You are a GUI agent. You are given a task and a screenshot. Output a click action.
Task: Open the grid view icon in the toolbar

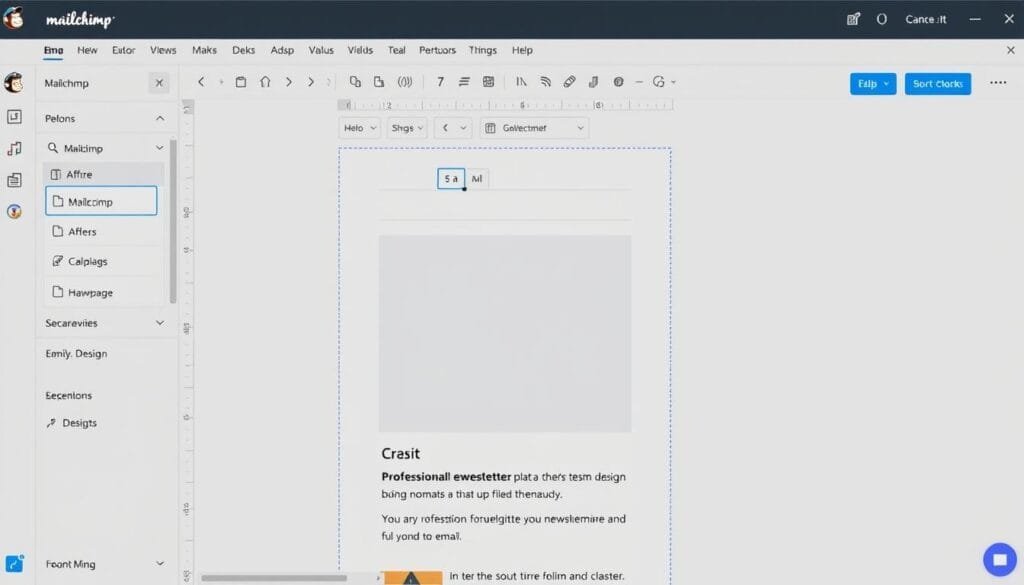click(x=487, y=83)
